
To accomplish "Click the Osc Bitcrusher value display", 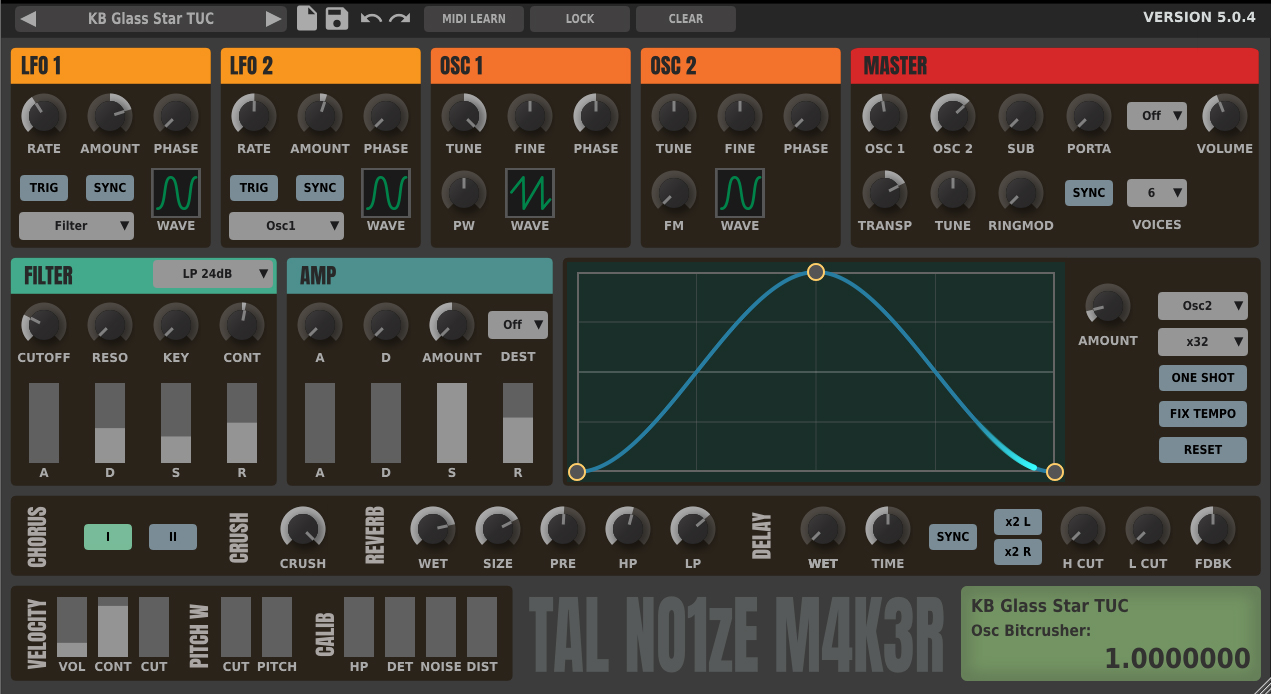I will click(1177, 657).
